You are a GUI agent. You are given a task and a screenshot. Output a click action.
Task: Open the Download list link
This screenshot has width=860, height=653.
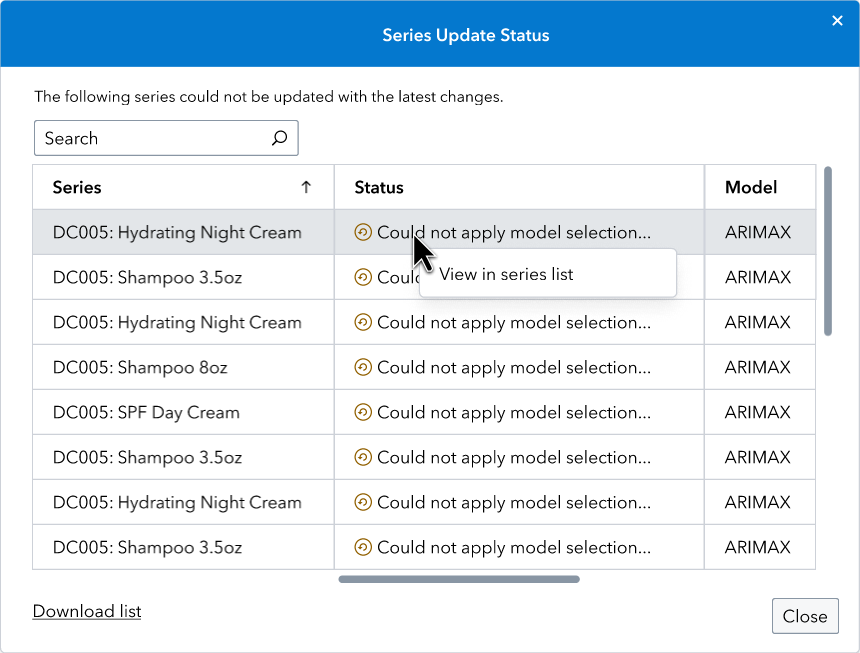(x=86, y=611)
